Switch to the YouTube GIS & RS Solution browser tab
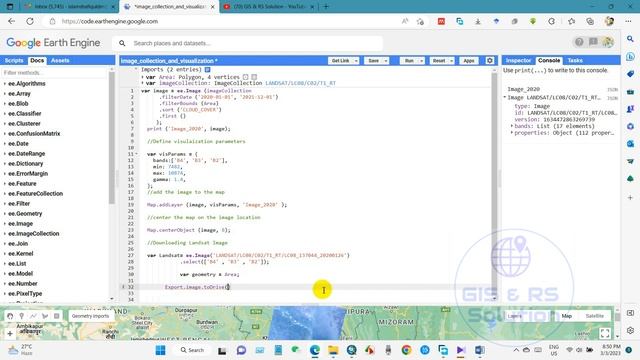Screen dimensions: 640x360 269,7
